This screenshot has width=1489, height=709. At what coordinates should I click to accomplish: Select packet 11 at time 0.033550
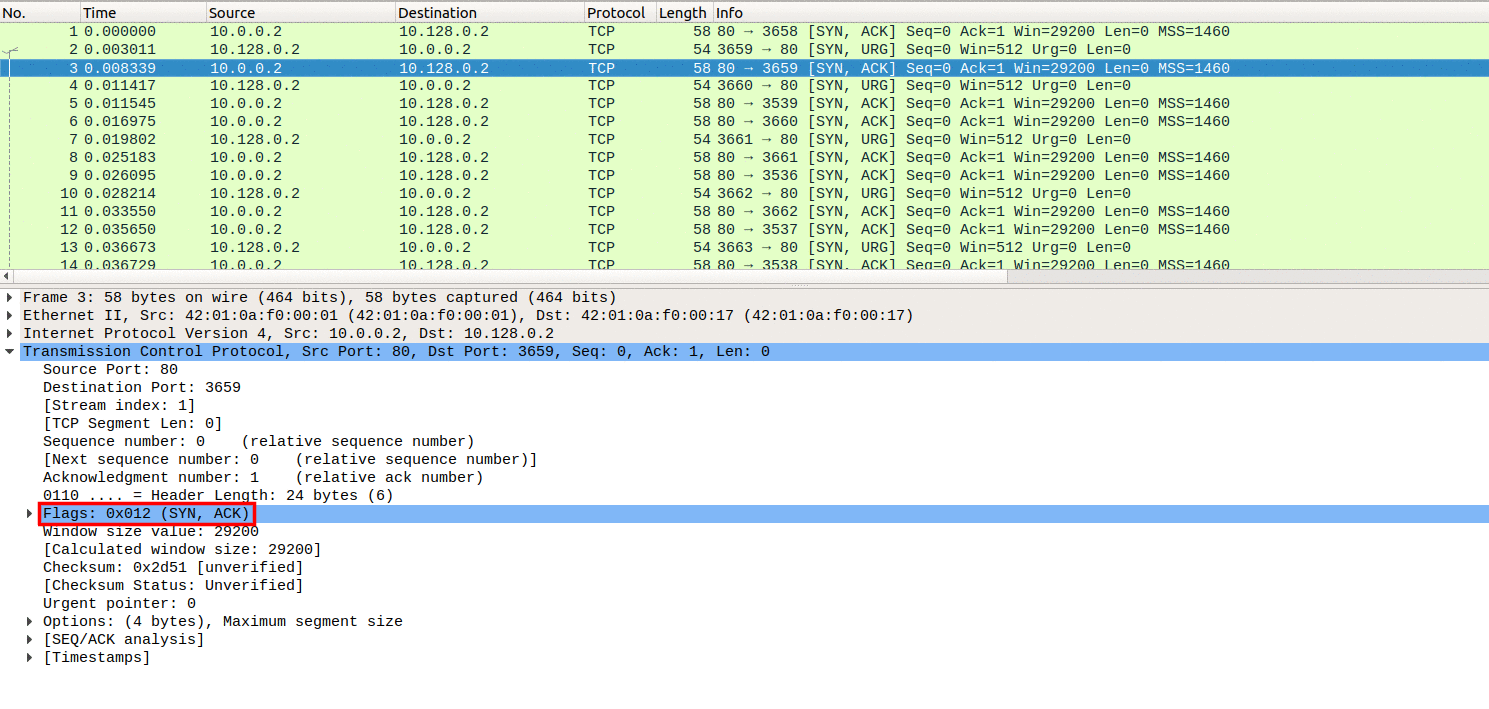point(744,212)
